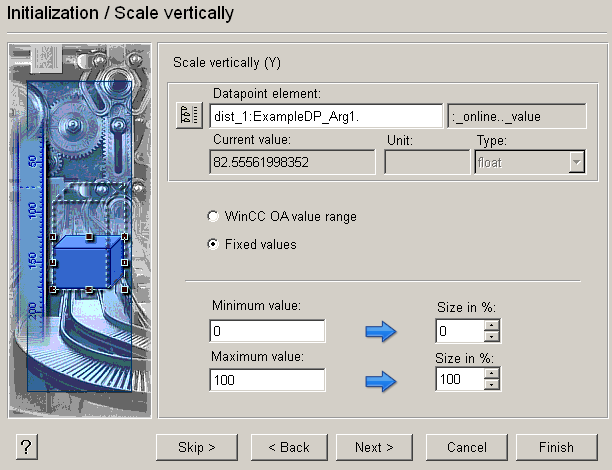Screen dimensions: 612x470
Task: Select the Fixed values radio button
Action: point(212,244)
